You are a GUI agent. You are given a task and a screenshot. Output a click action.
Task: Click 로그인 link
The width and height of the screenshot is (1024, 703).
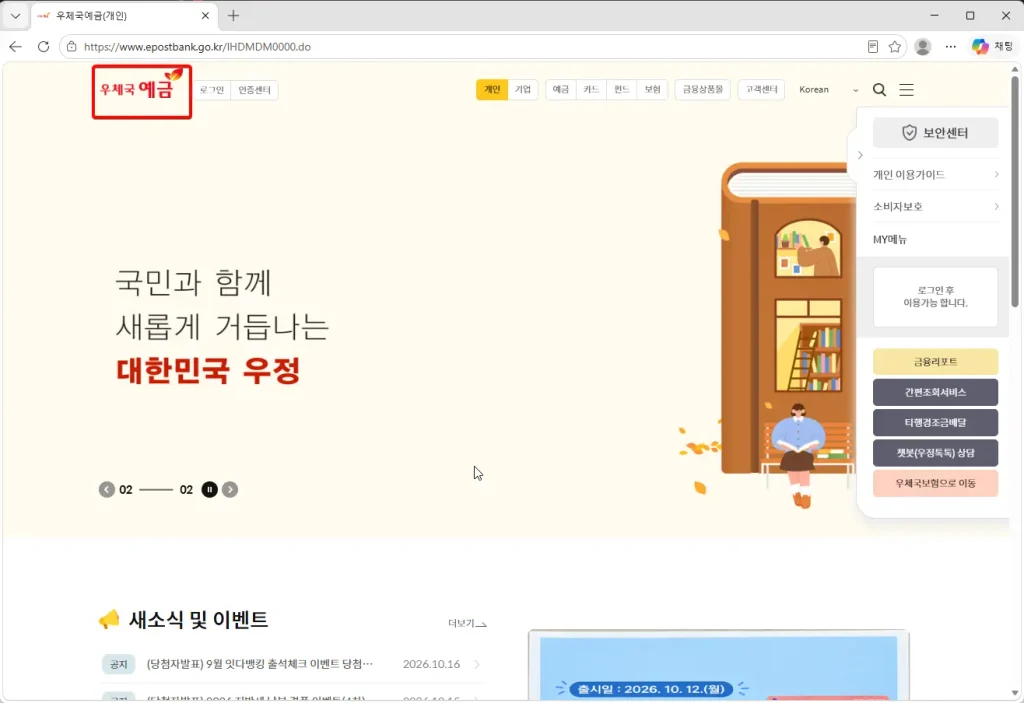212,90
